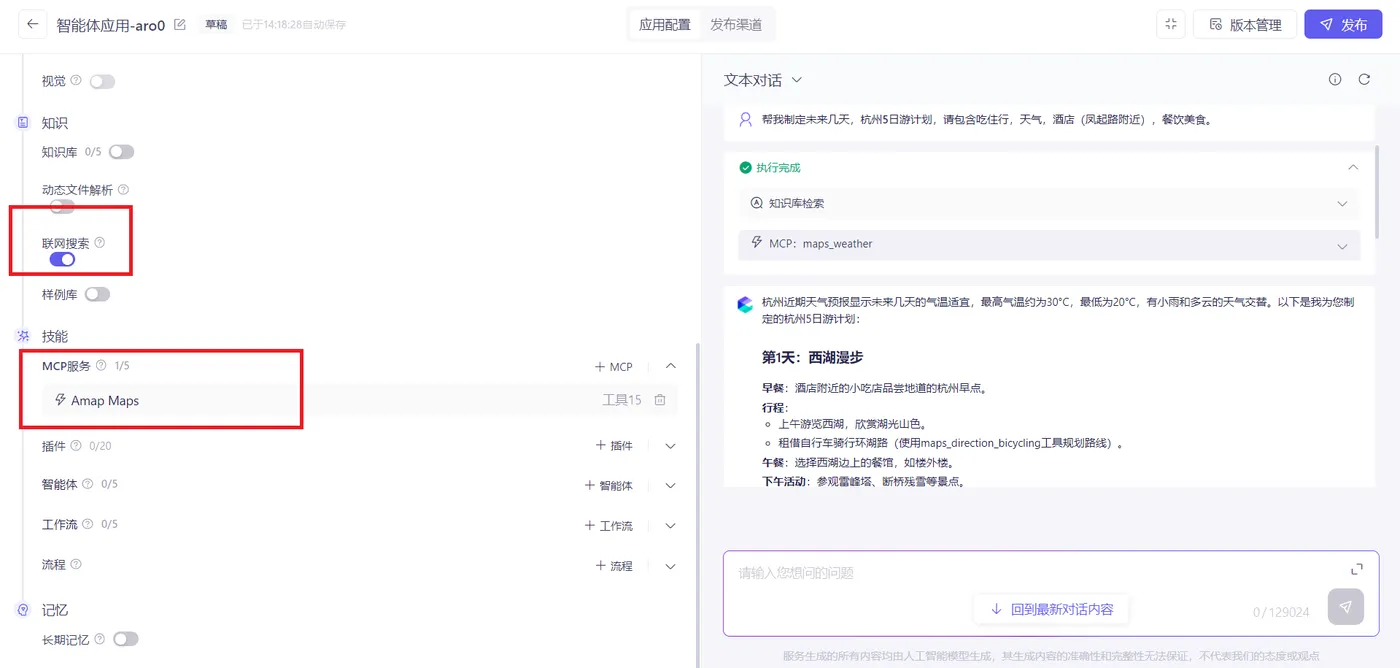The image size is (1400, 668).
Task: Disable the 联网搜索 switch
Action: point(62,260)
